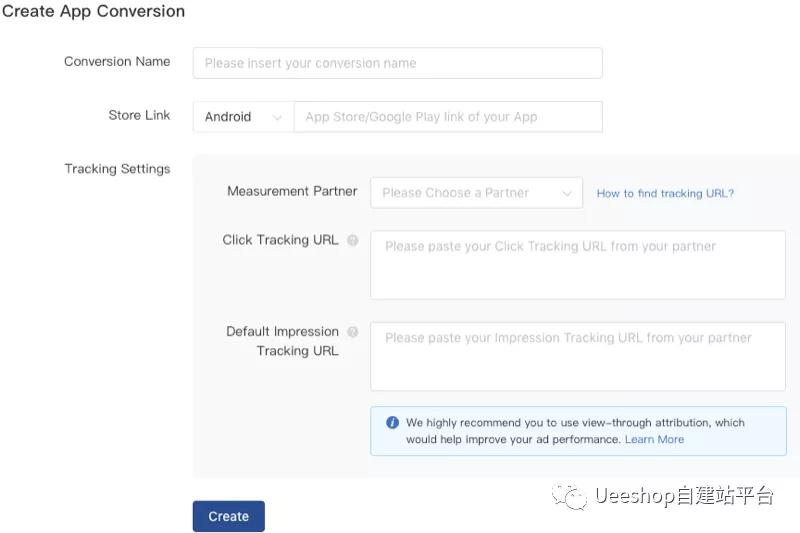The height and width of the screenshot is (533, 800).
Task: Click the Ueeshop watermark text
Action: pos(684,496)
